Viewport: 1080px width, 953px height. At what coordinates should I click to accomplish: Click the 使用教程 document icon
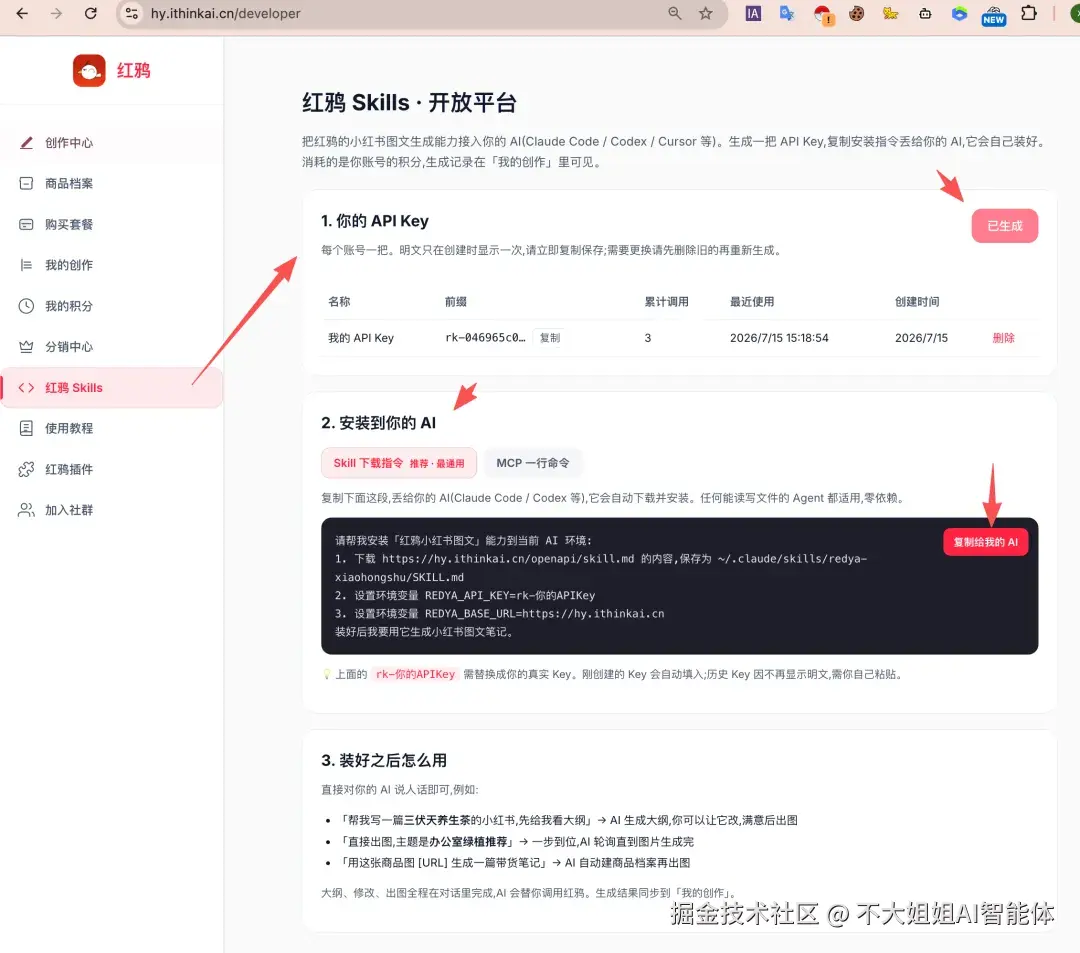pyautogui.click(x=26, y=428)
